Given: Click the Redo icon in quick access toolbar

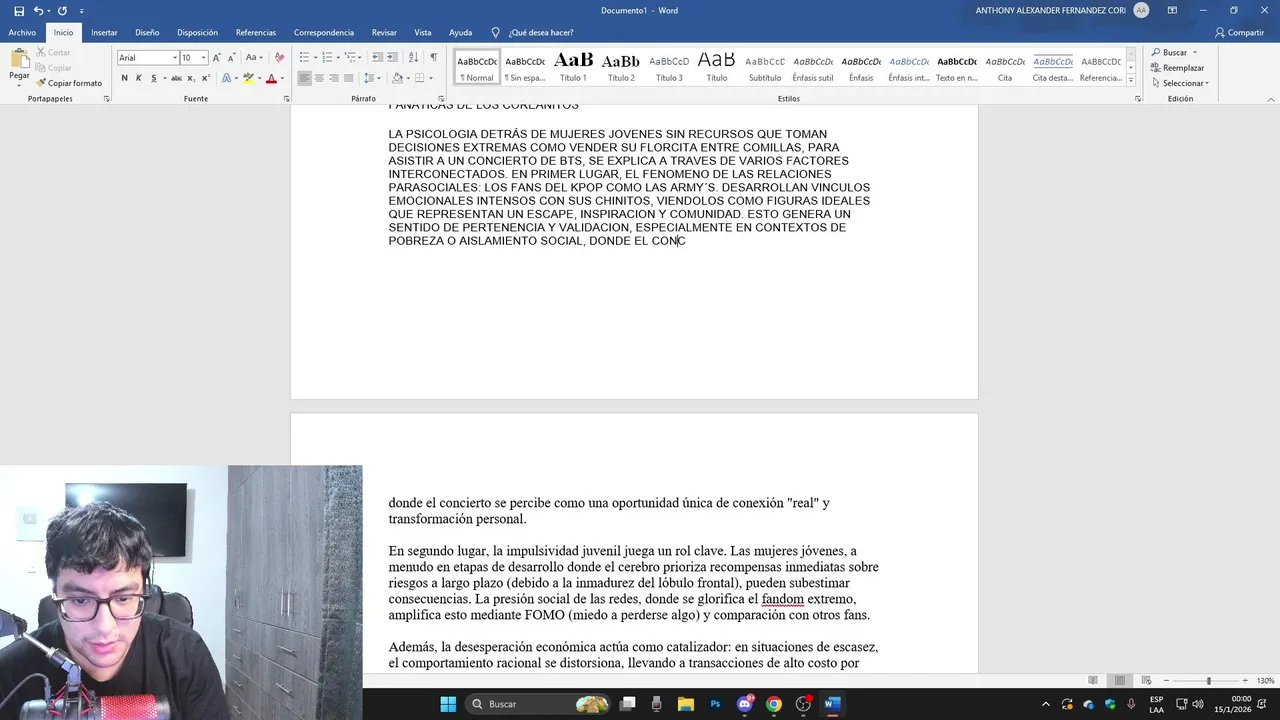Looking at the screenshot, I should (x=62, y=10).
